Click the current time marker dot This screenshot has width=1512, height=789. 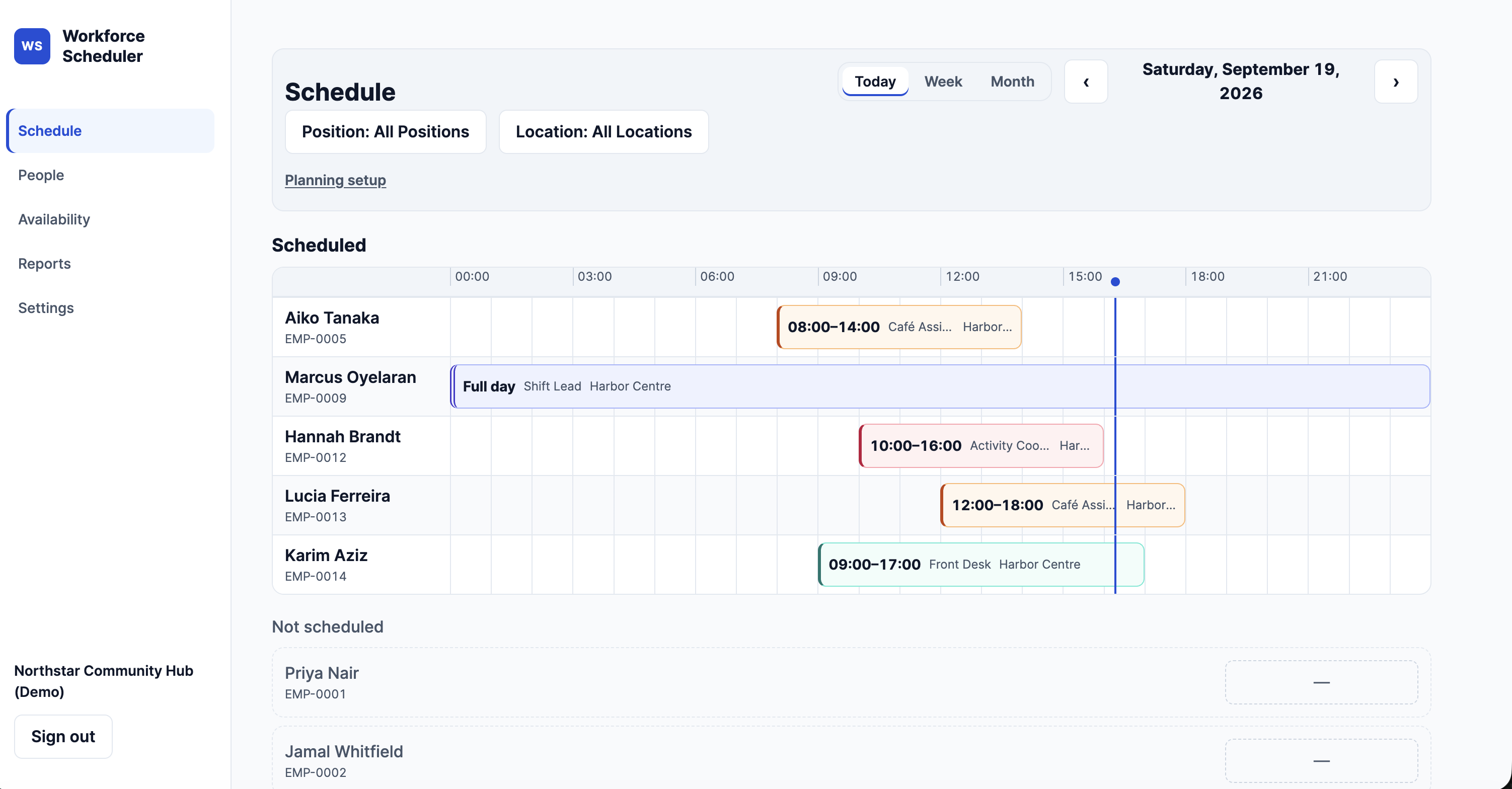[x=1115, y=282]
